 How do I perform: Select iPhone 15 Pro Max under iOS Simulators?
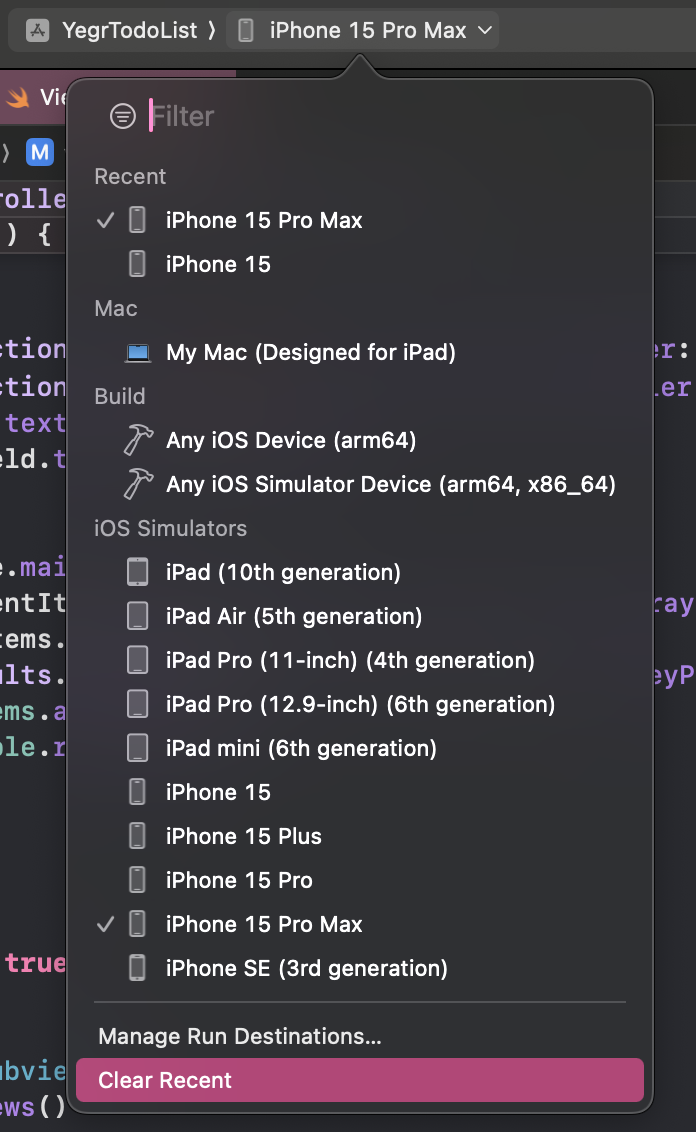pyautogui.click(x=360, y=925)
